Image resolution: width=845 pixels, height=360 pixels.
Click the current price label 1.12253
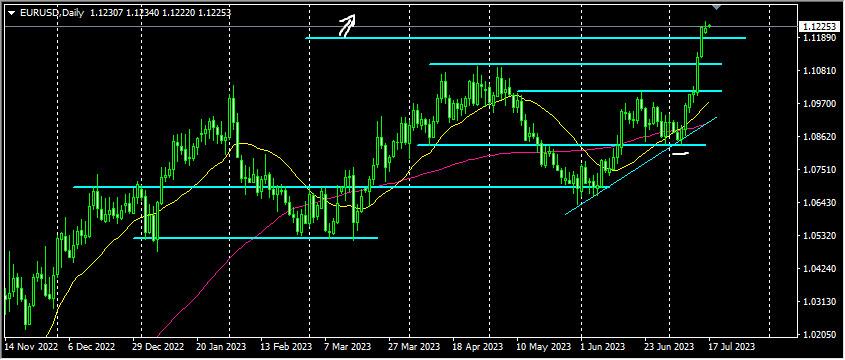click(x=819, y=26)
